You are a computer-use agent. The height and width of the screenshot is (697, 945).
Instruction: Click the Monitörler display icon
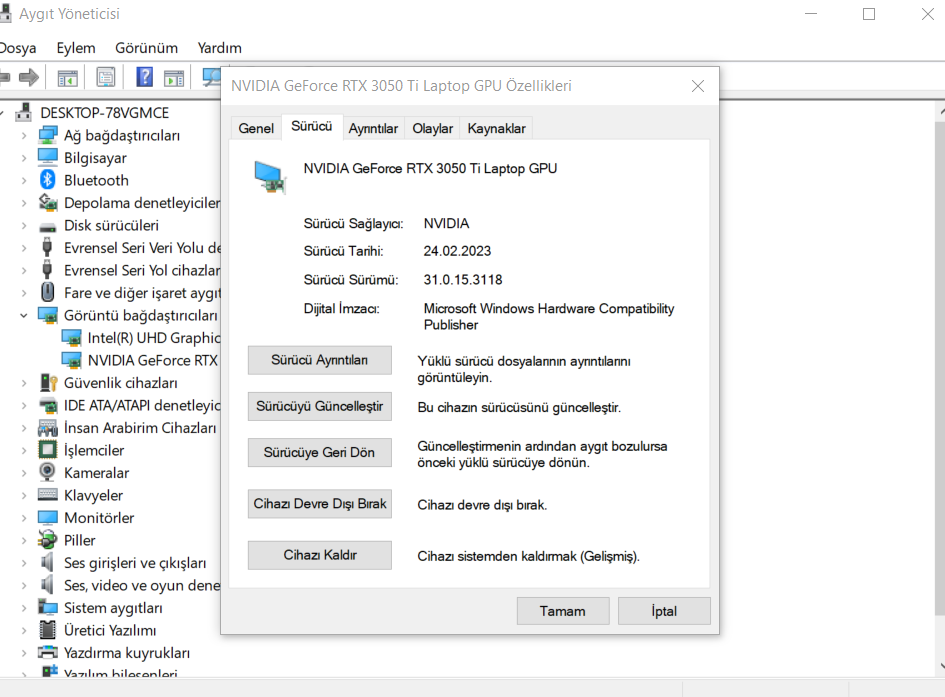48,518
